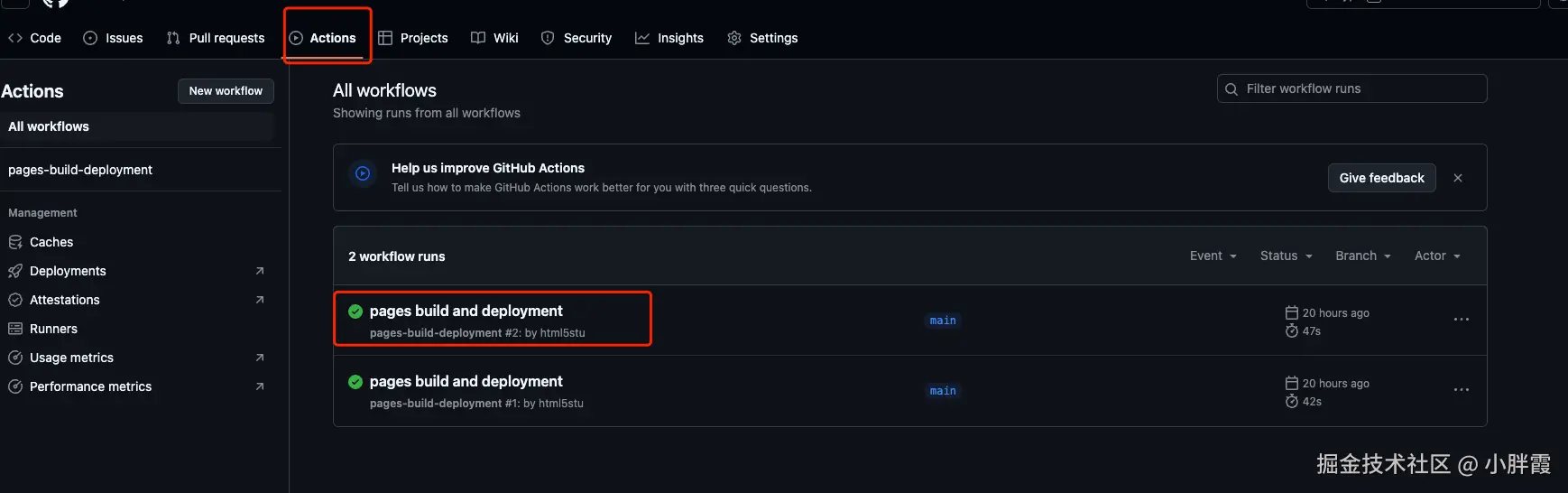This screenshot has height=493, width=1568.
Task: Open the Actor filter dropdown
Action: coord(1436,256)
